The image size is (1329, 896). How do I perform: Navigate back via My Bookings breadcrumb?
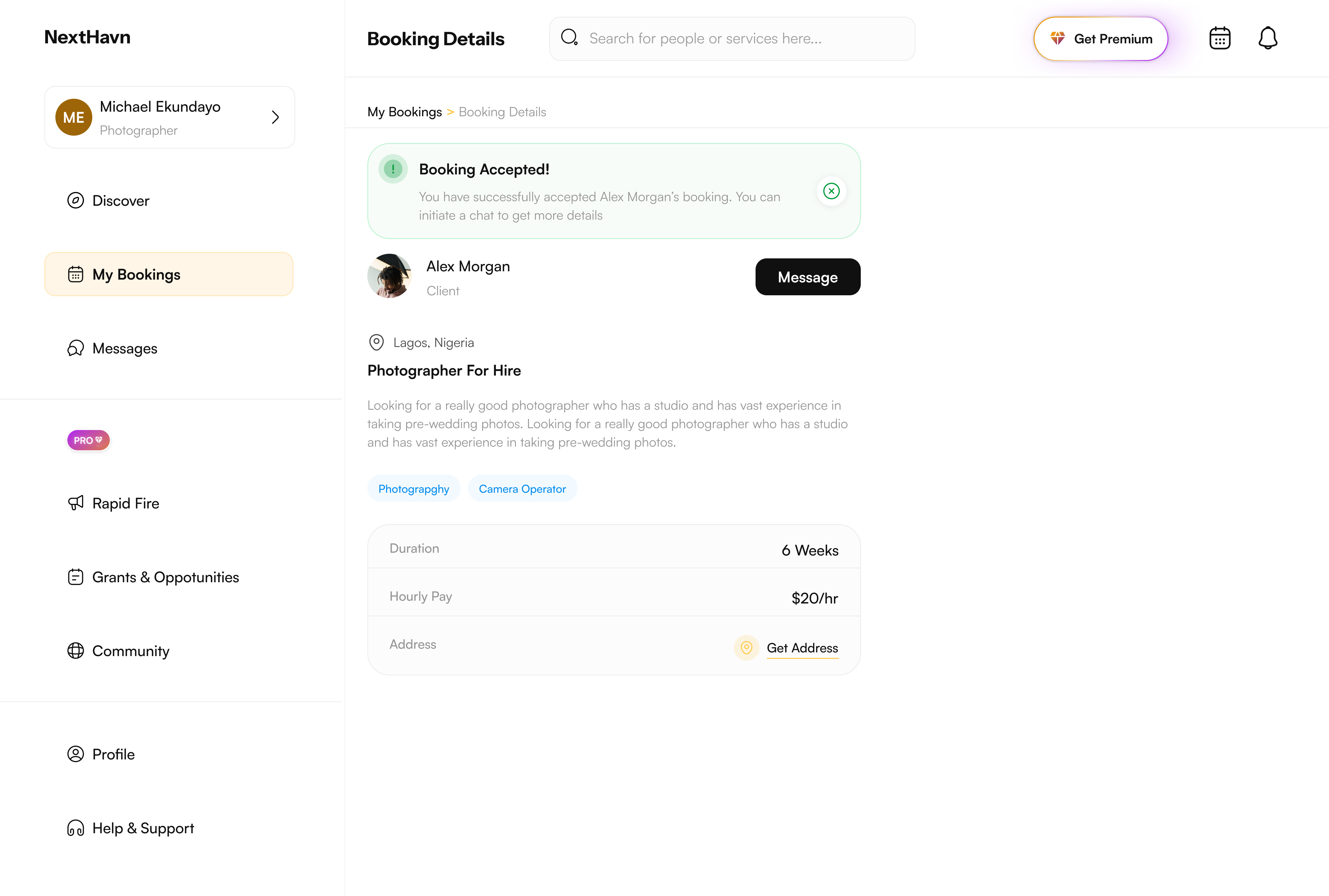405,112
